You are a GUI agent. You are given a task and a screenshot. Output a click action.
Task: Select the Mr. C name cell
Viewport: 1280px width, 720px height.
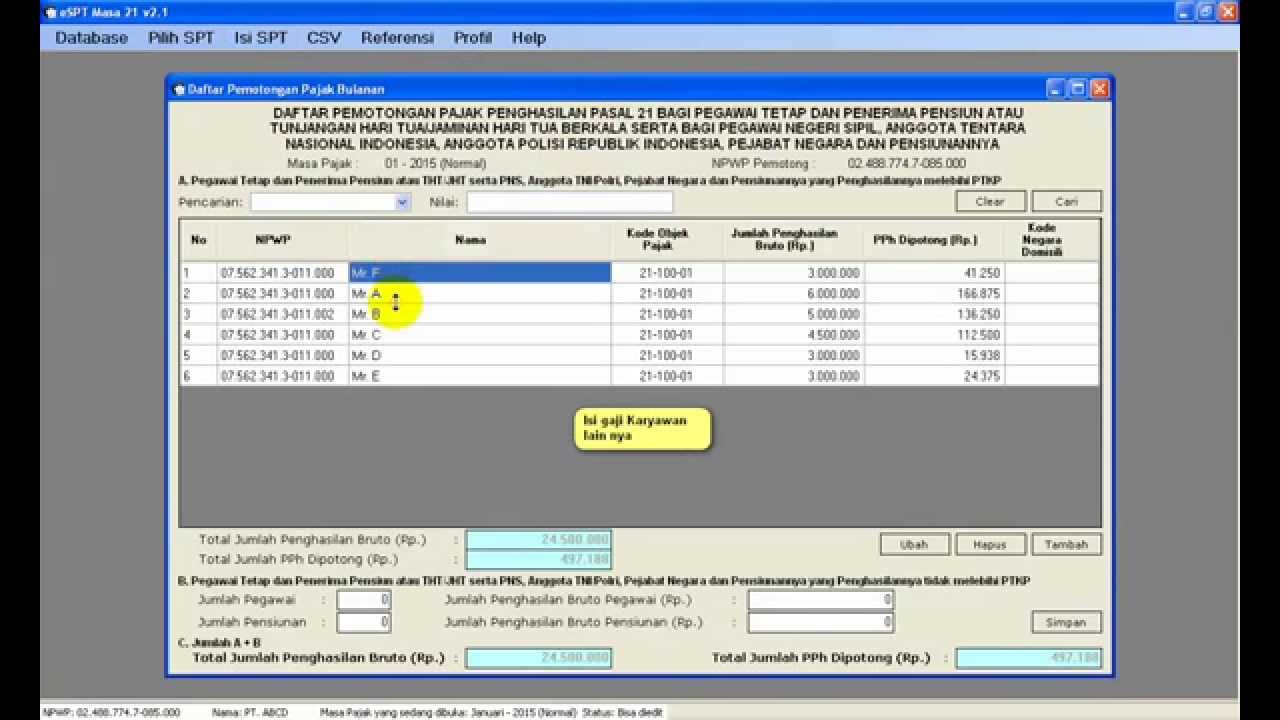[x=479, y=335]
